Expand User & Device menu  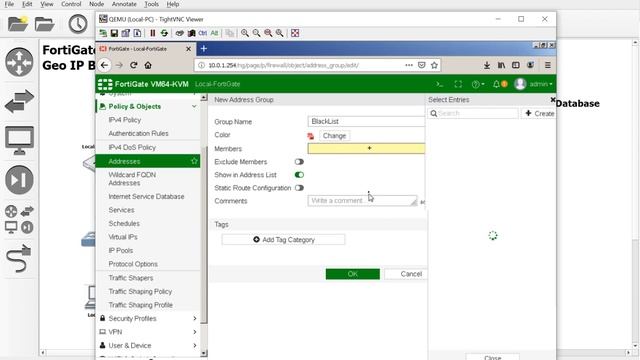click(194, 345)
